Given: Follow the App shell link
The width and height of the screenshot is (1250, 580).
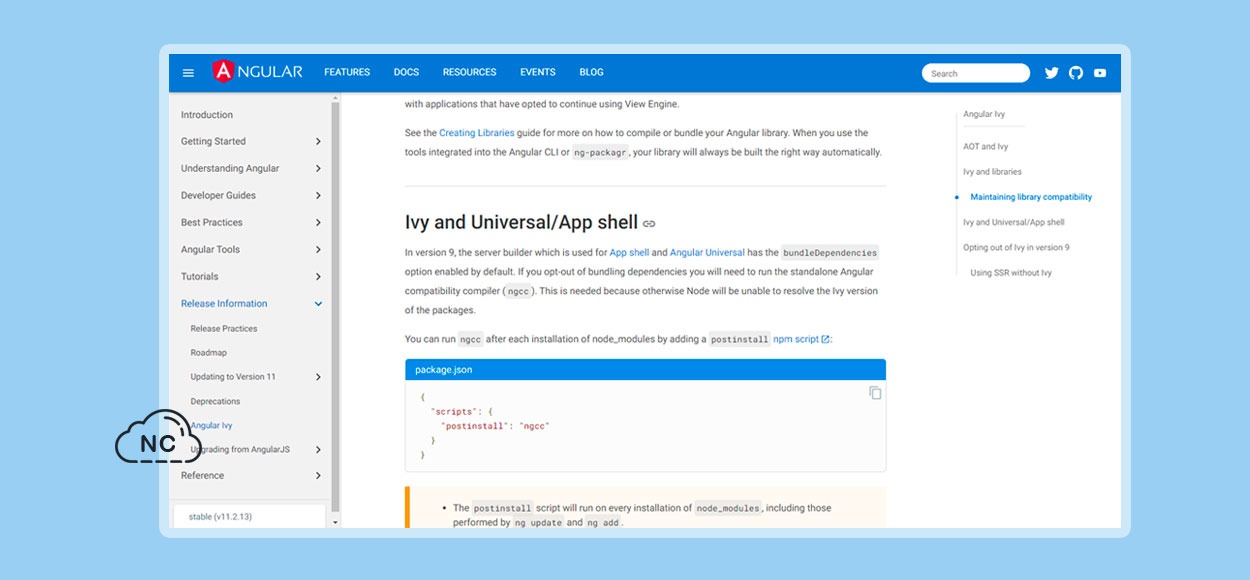Looking at the screenshot, I should click(x=629, y=253).
